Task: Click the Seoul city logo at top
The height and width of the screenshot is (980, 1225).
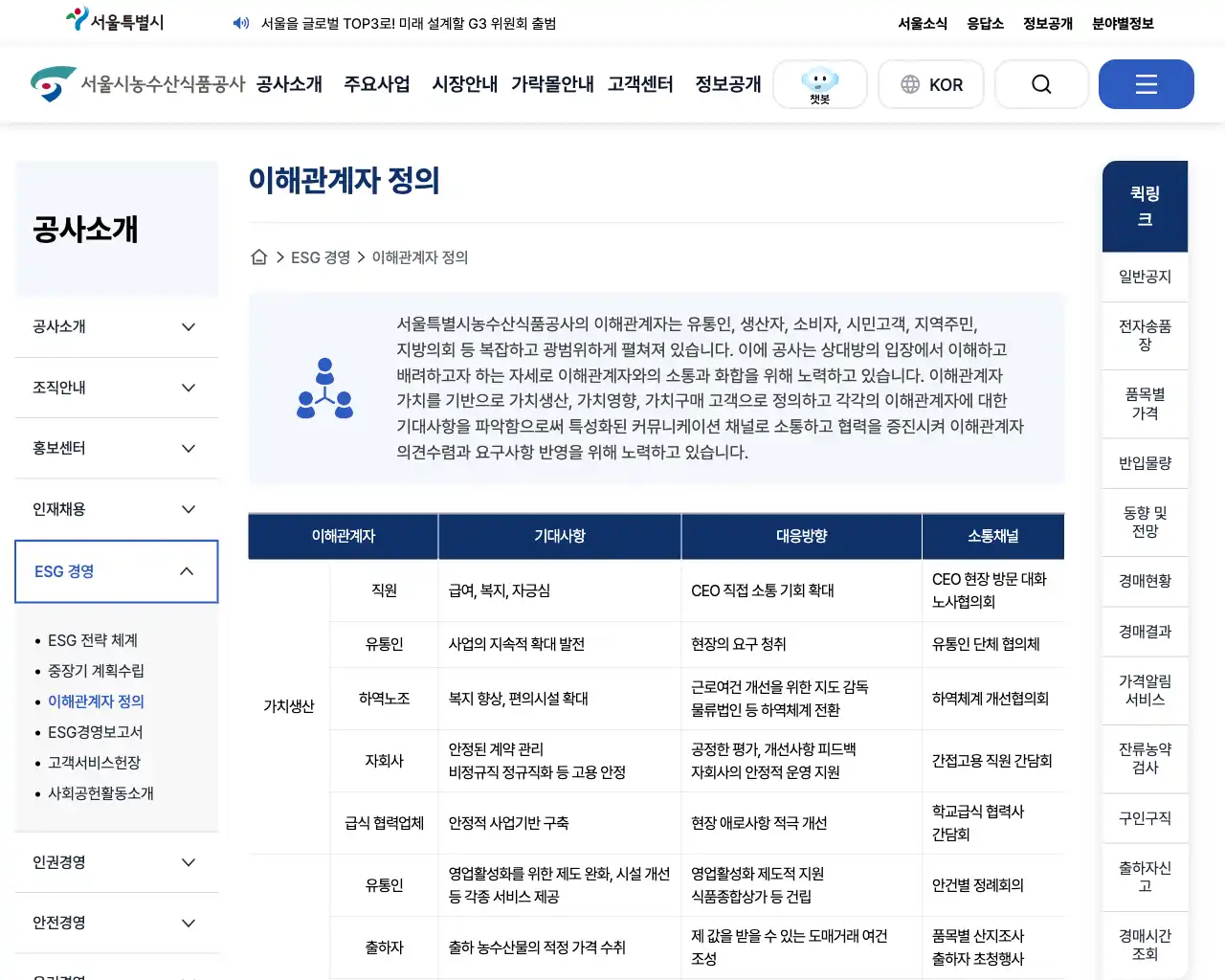Action: point(115,20)
